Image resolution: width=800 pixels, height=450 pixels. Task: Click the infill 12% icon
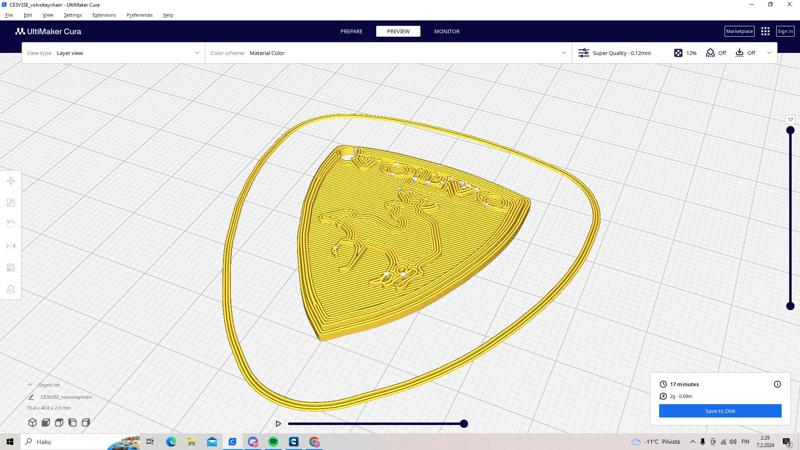coord(678,53)
